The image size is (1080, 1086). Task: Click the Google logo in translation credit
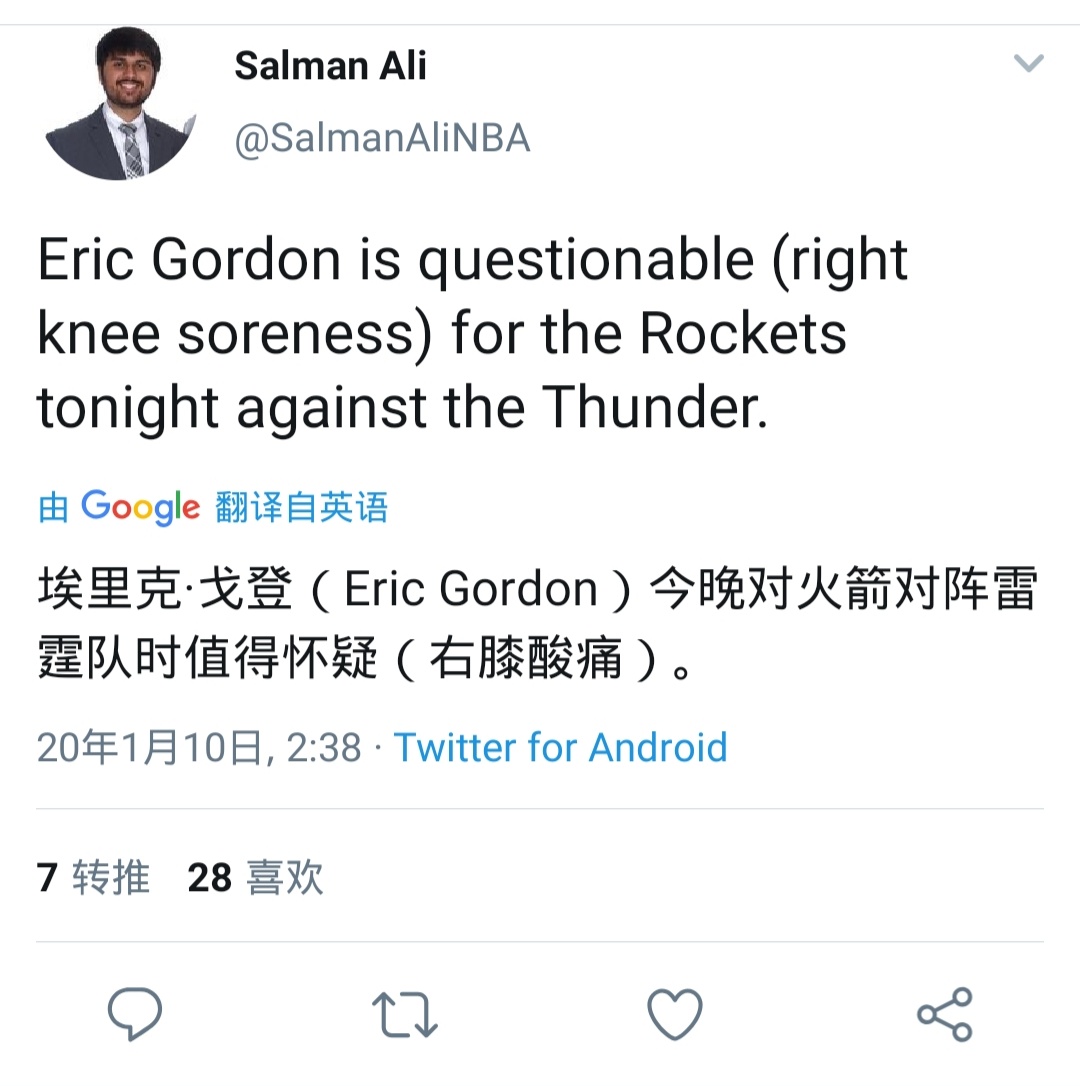pyautogui.click(x=140, y=507)
